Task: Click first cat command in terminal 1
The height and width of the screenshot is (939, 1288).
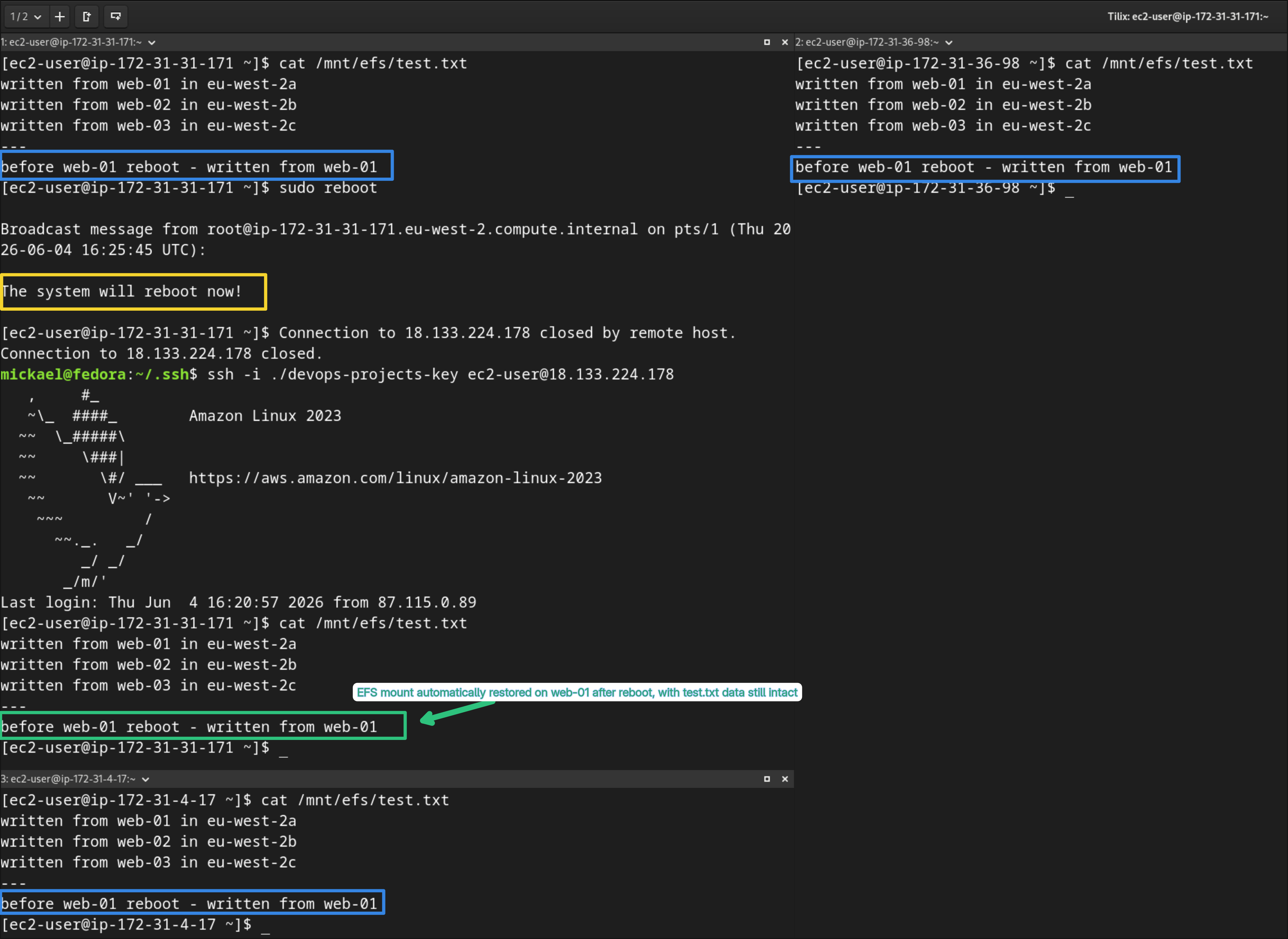Action: 373,63
